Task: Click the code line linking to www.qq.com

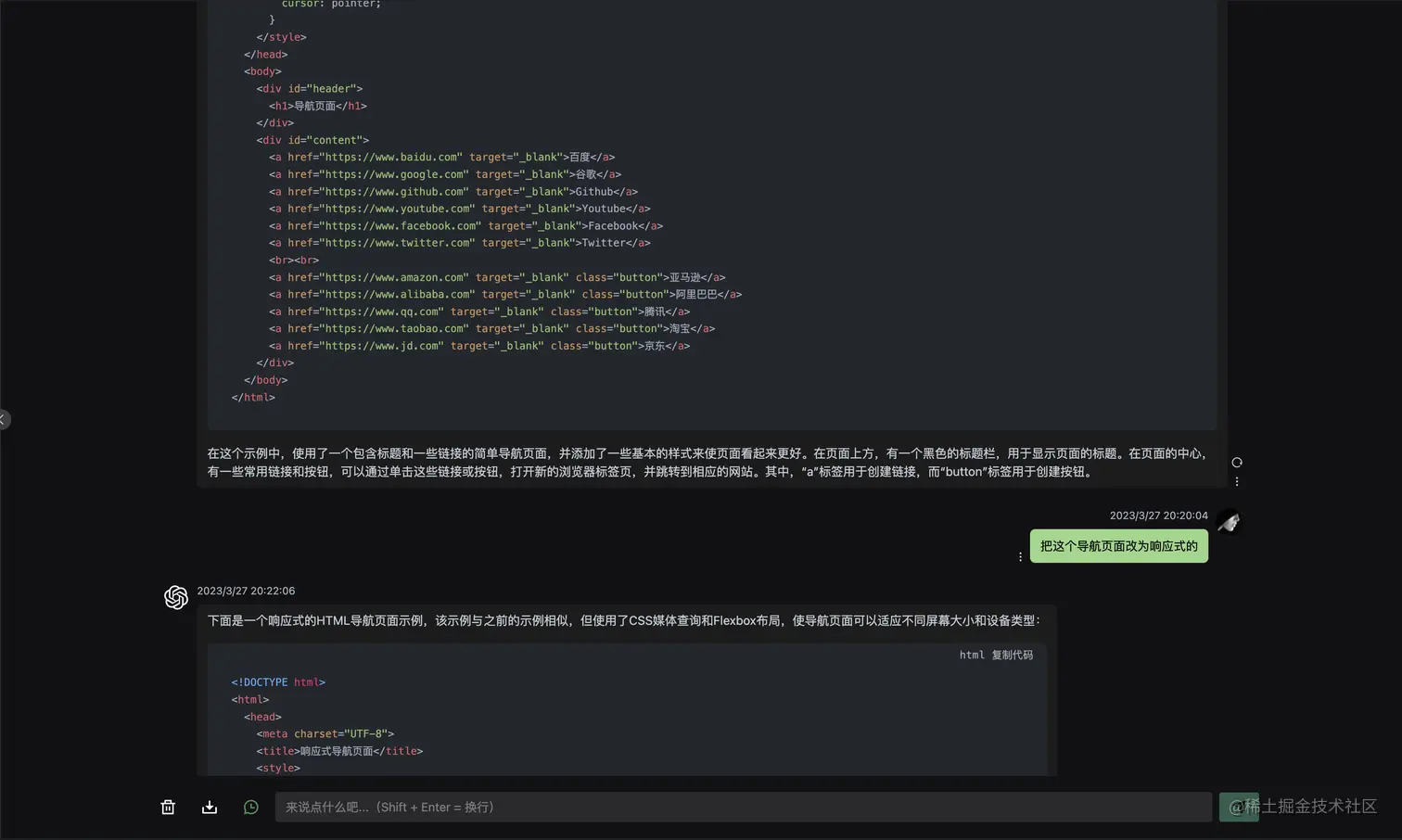Action: [x=479, y=312]
